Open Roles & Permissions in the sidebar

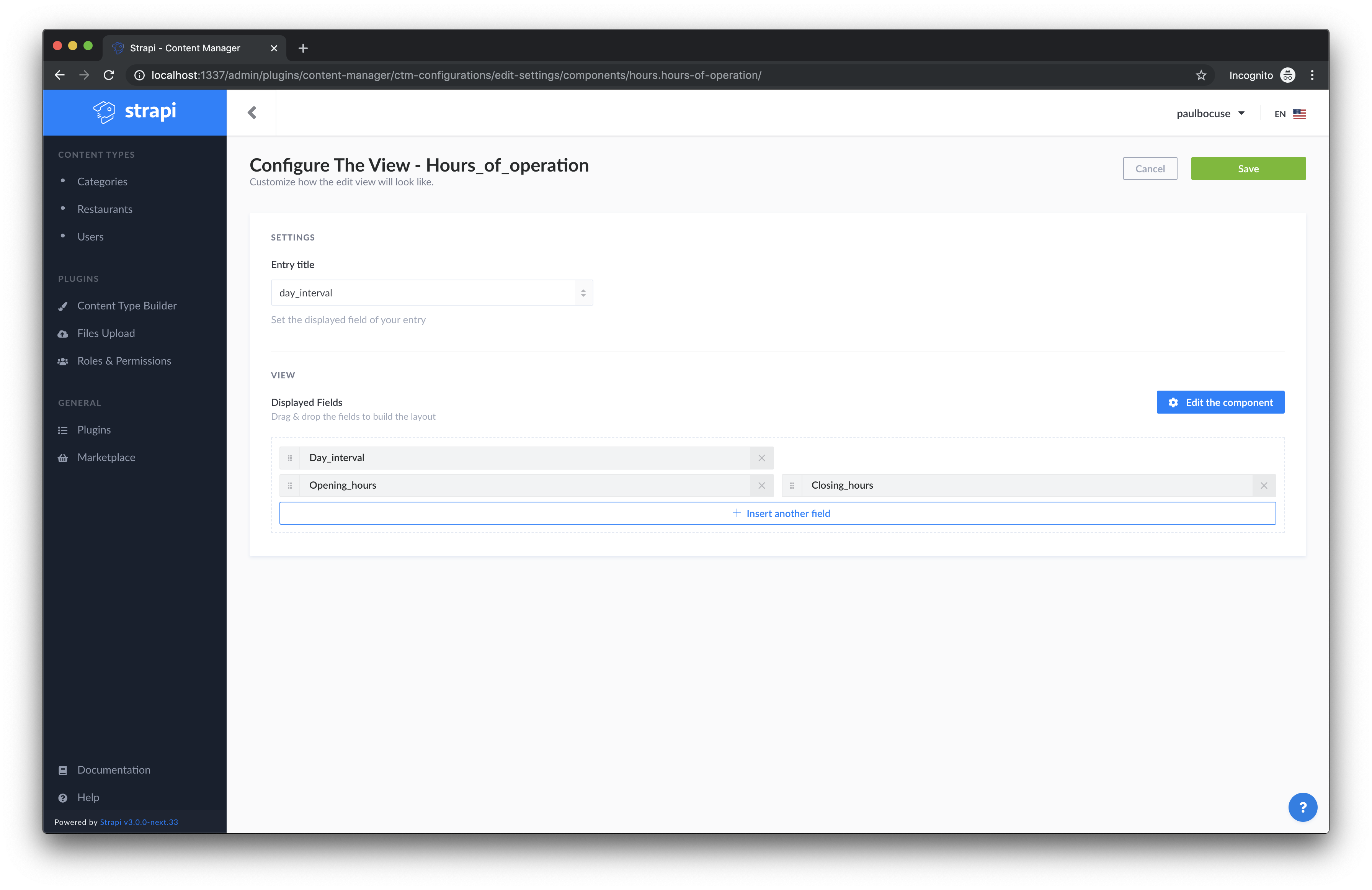124,361
